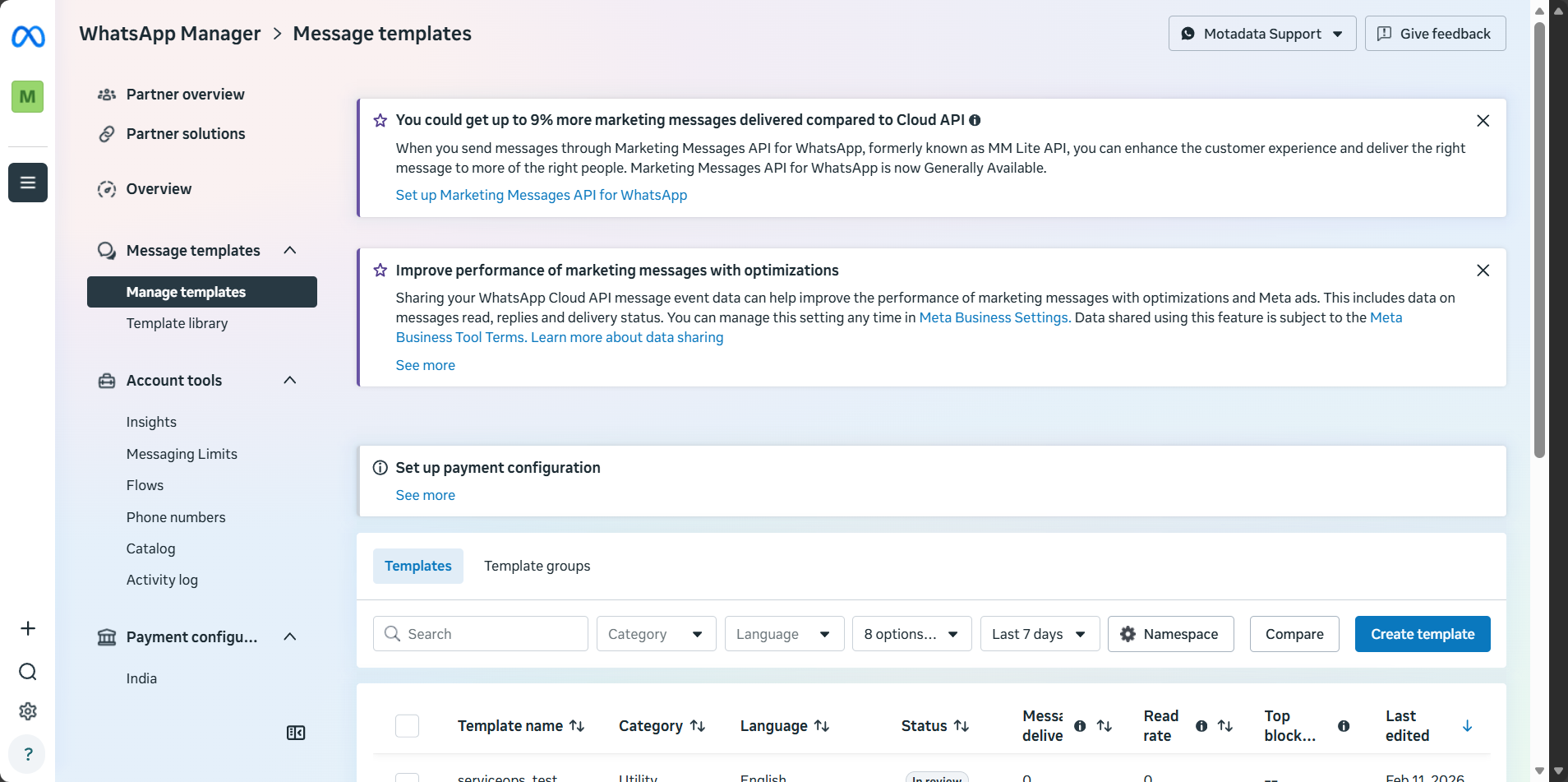The image size is (1568, 782).
Task: Switch to Template groups tab
Action: 537,566
